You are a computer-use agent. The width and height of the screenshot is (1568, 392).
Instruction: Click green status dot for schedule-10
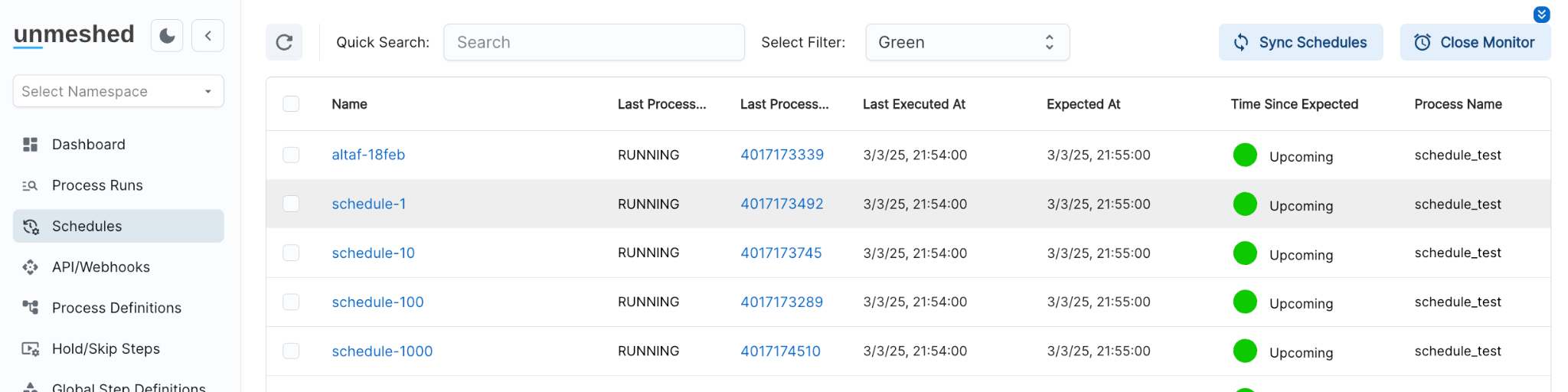point(1245,253)
